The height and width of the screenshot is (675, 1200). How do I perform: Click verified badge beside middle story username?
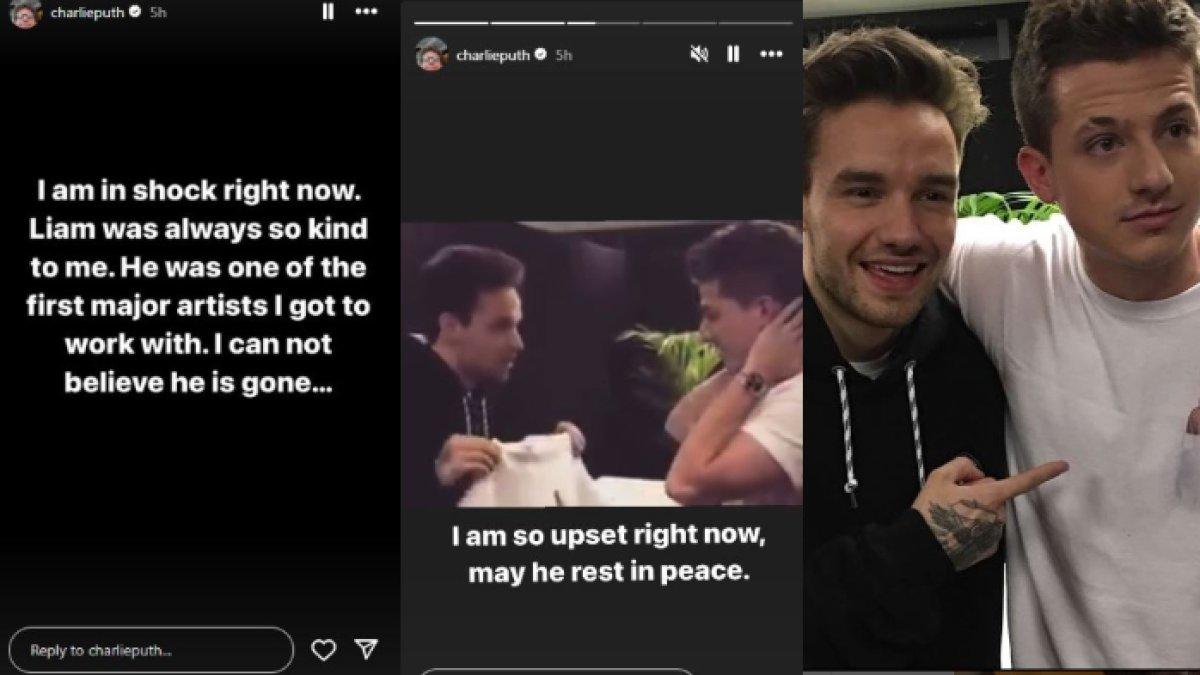point(541,55)
